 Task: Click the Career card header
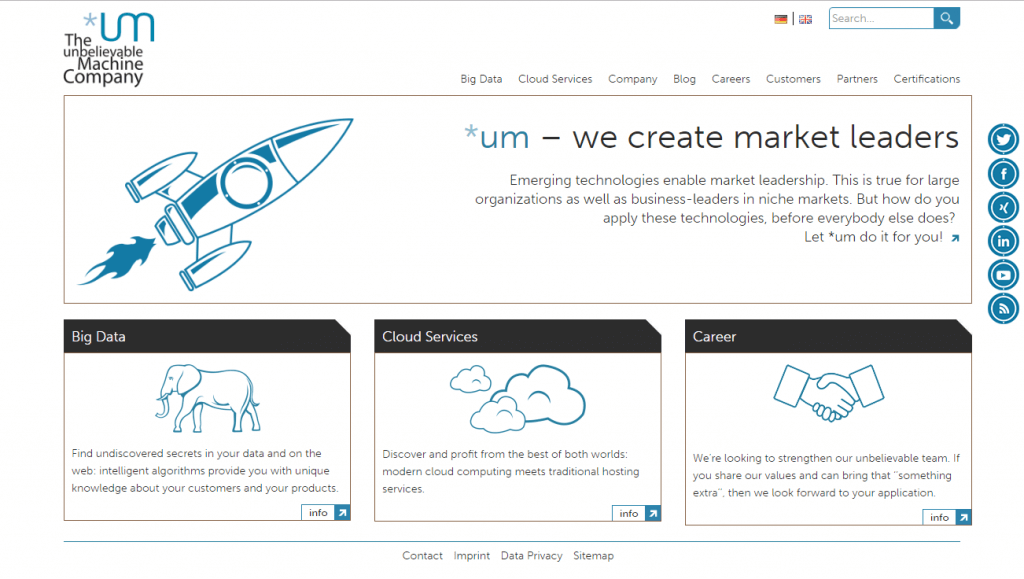828,336
